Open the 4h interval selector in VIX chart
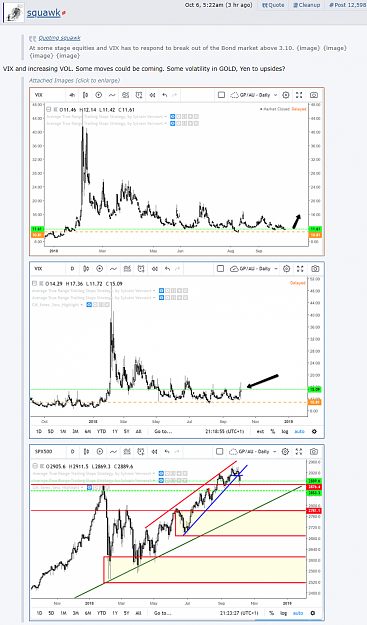The width and height of the screenshot is (367, 625). tap(72, 95)
